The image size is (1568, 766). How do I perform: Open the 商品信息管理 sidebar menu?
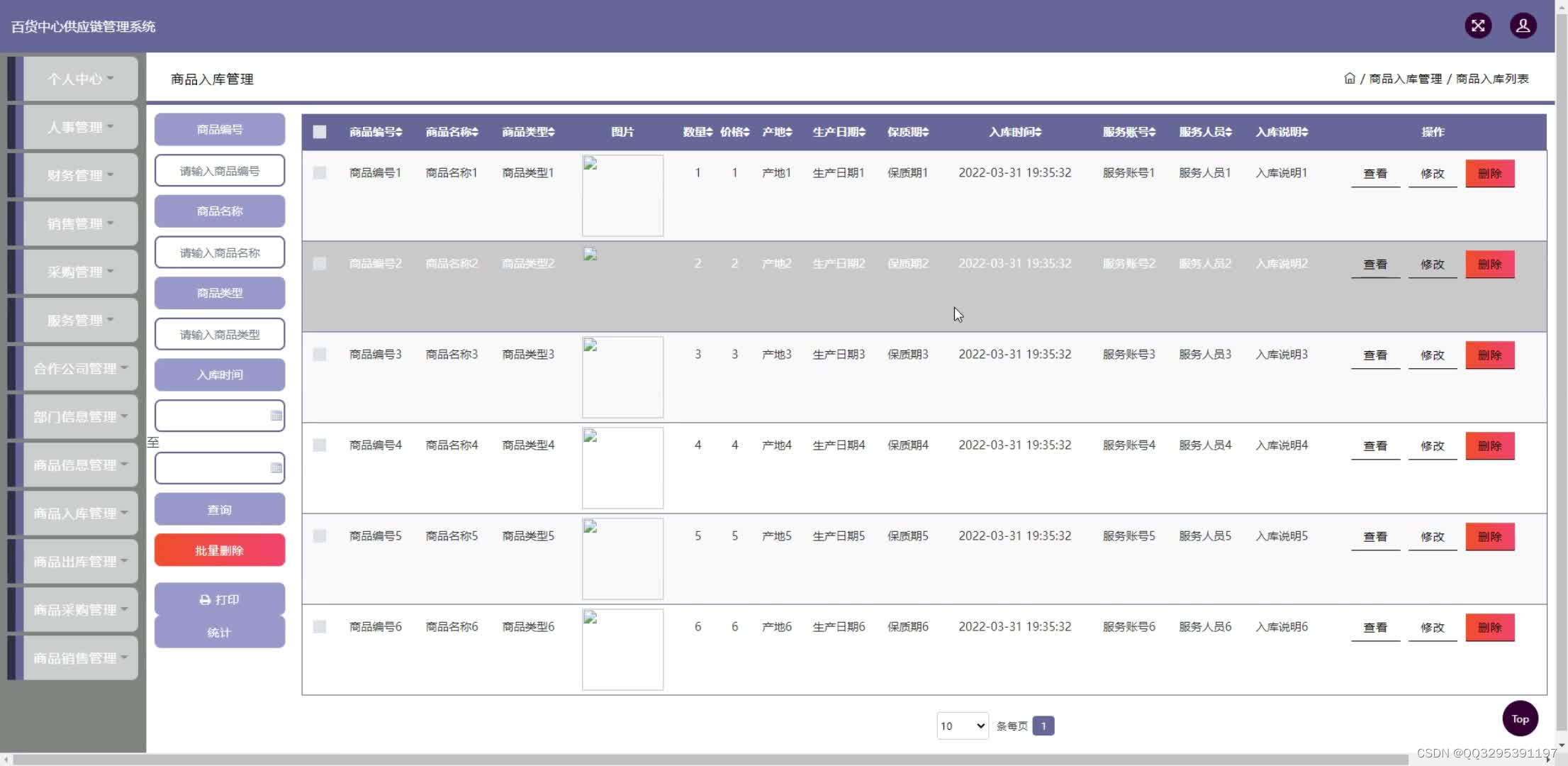(x=81, y=465)
